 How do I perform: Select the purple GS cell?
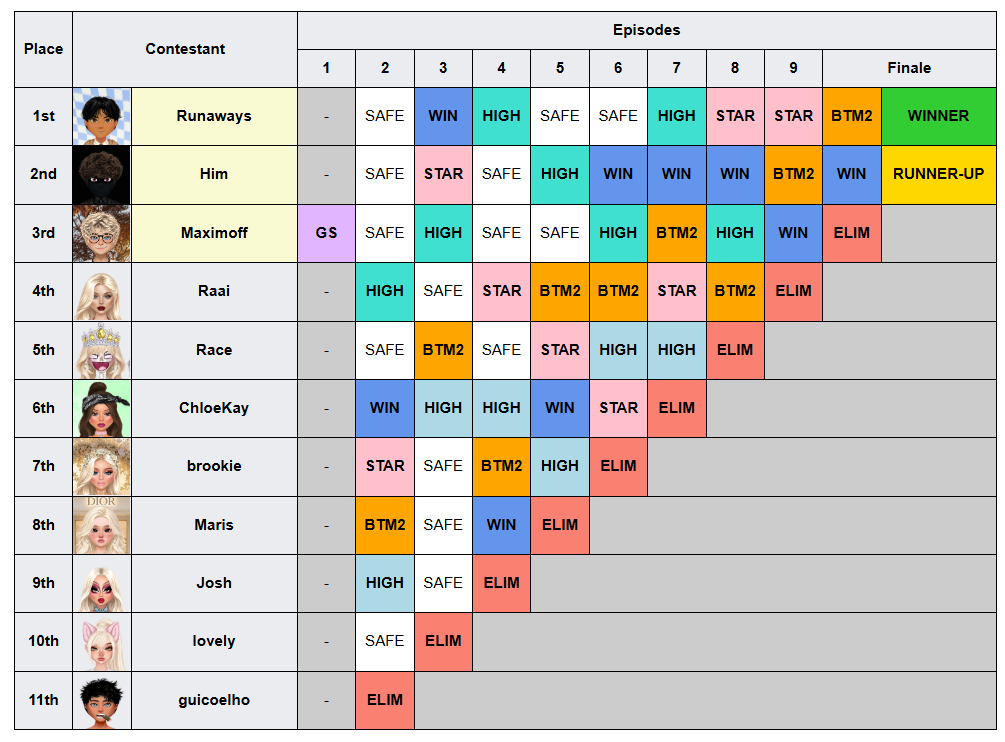tap(326, 233)
